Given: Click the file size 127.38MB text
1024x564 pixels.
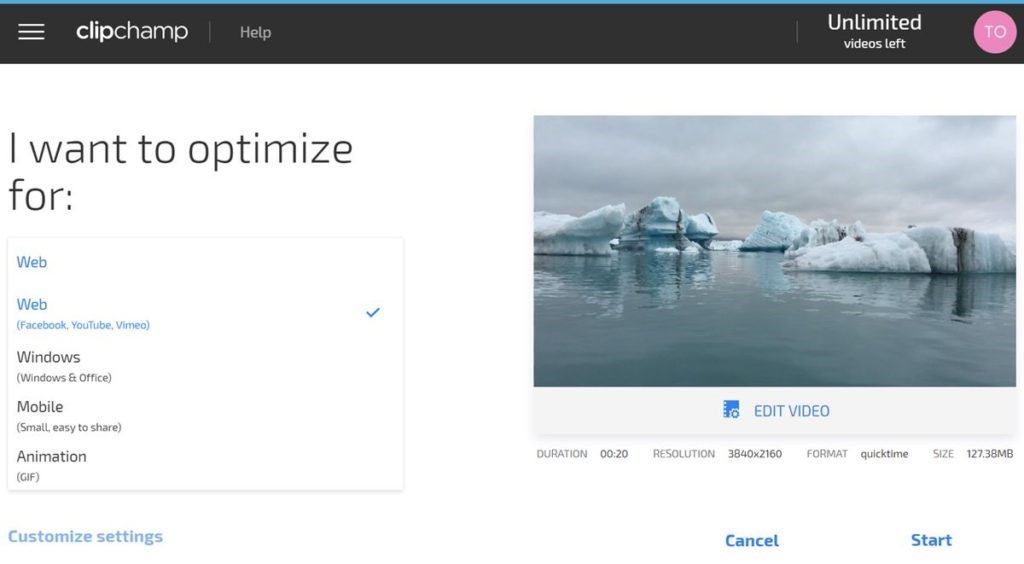Looking at the screenshot, I should coord(989,454).
